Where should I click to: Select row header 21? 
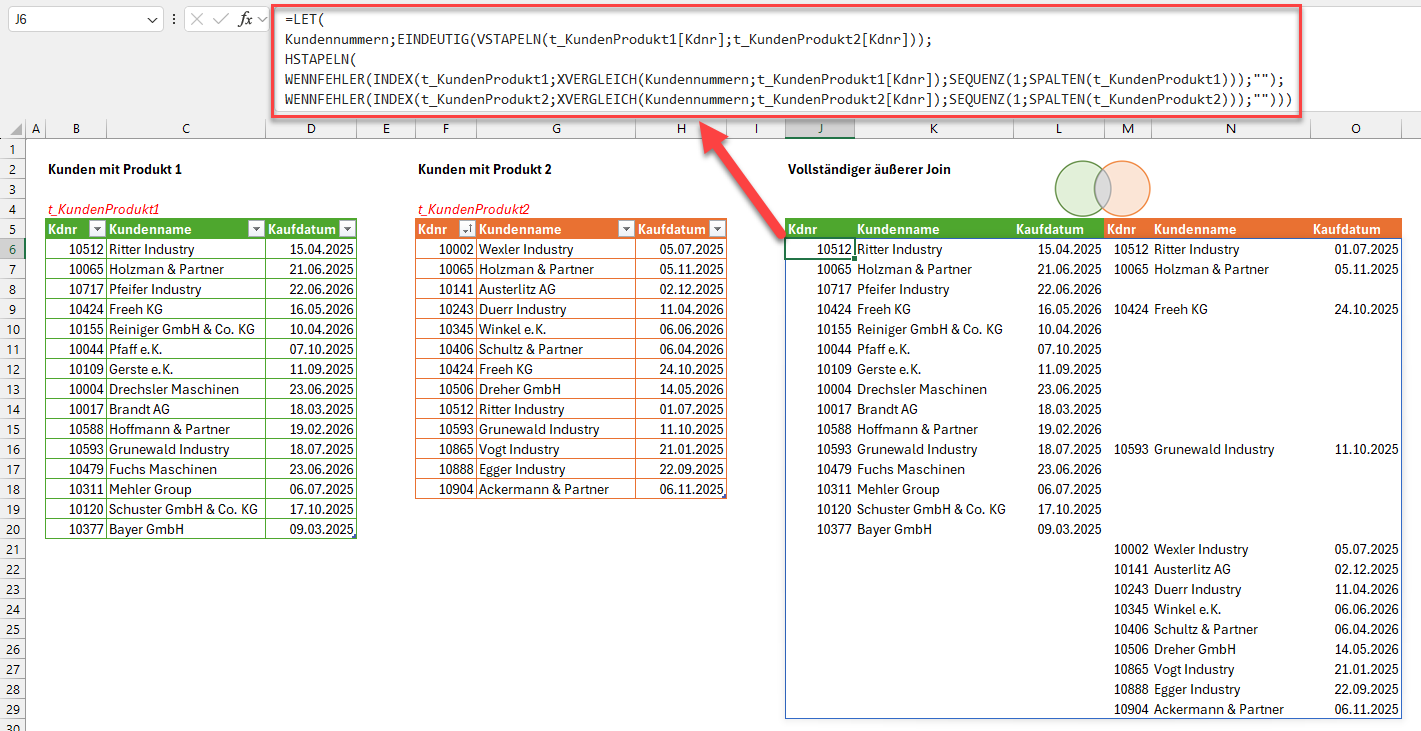(x=13, y=549)
